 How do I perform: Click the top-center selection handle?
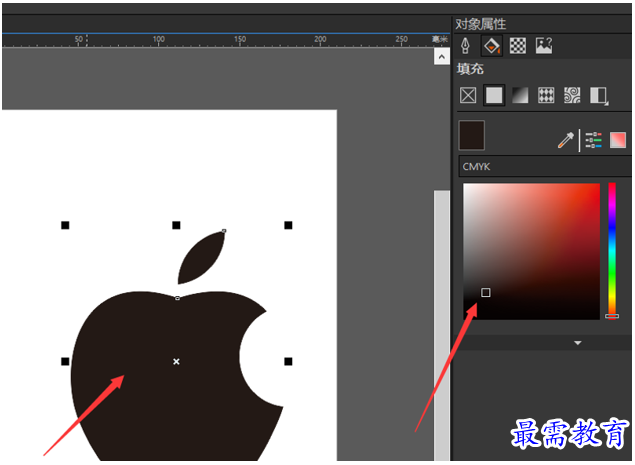click(176, 225)
